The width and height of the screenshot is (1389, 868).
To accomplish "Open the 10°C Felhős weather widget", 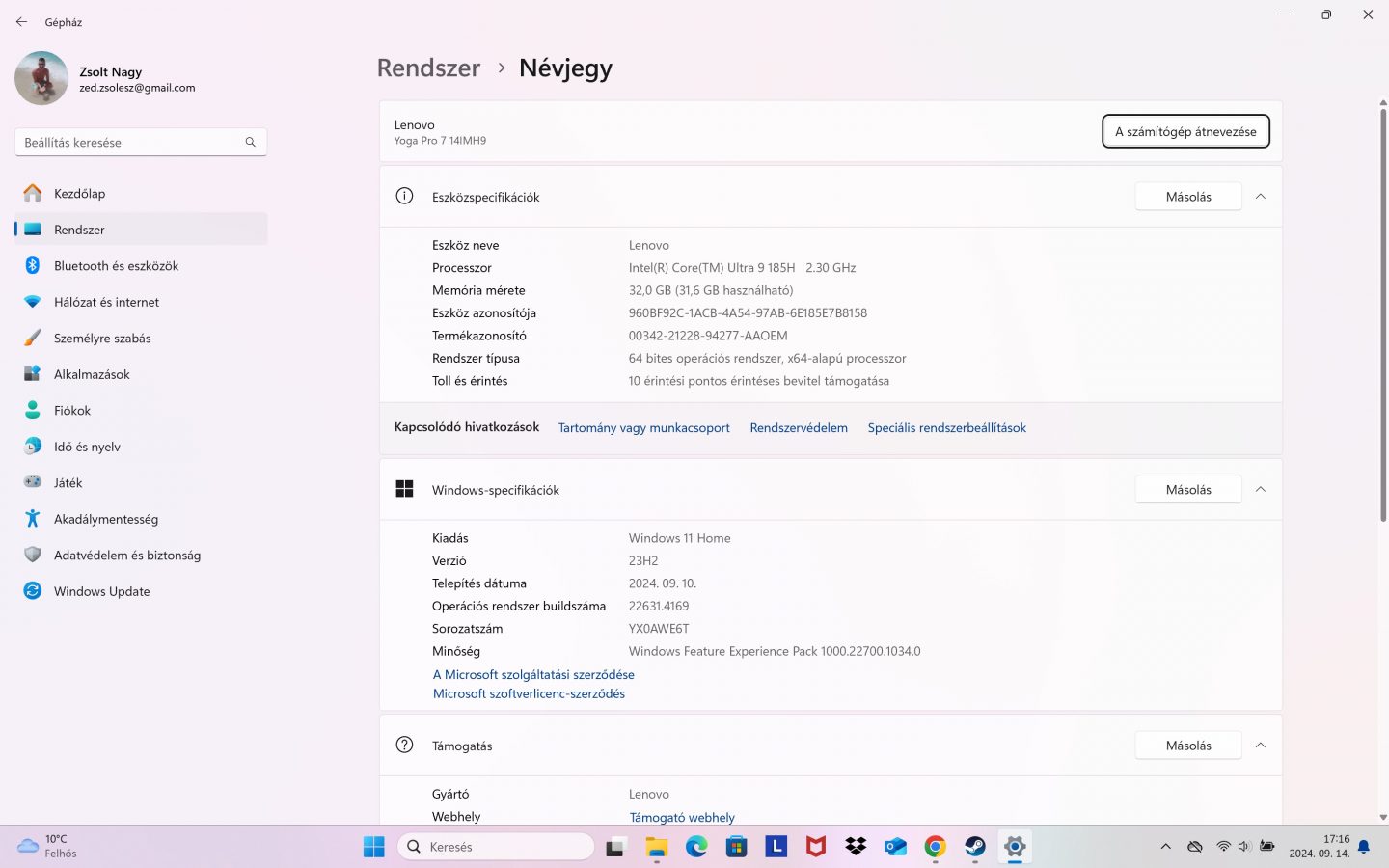I will tap(47, 847).
